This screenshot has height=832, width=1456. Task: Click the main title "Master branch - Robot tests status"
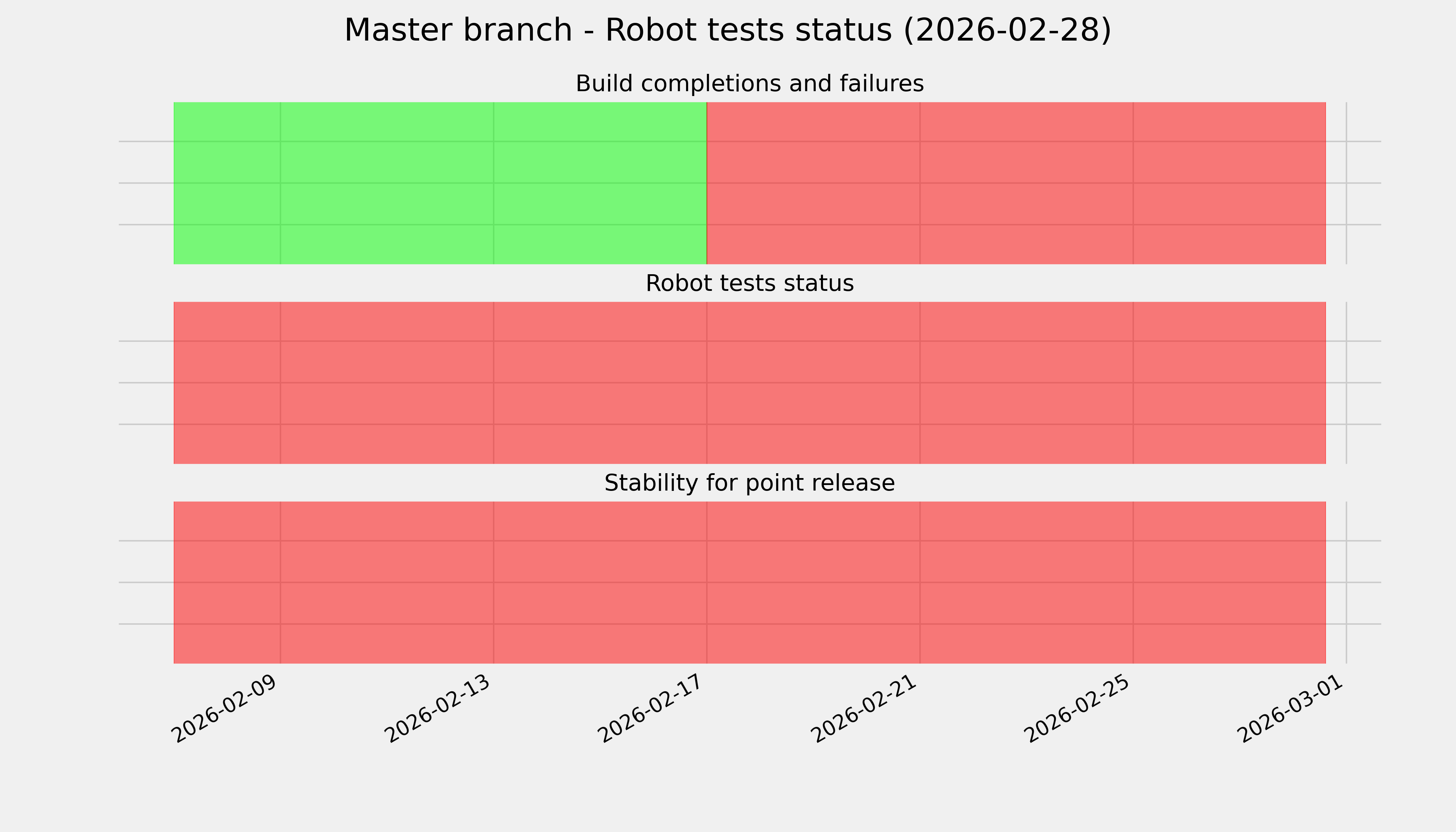(727, 30)
